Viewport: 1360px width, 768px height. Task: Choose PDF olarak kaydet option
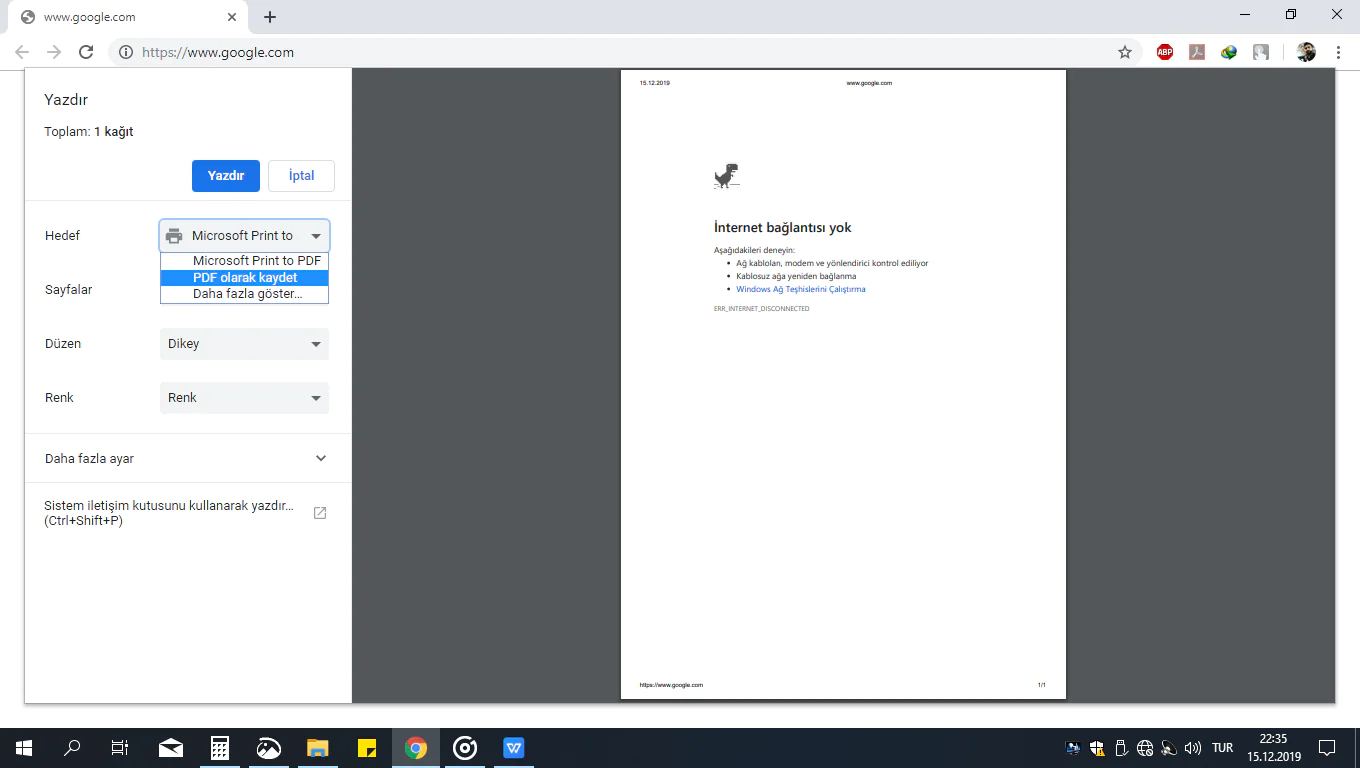[x=245, y=278]
